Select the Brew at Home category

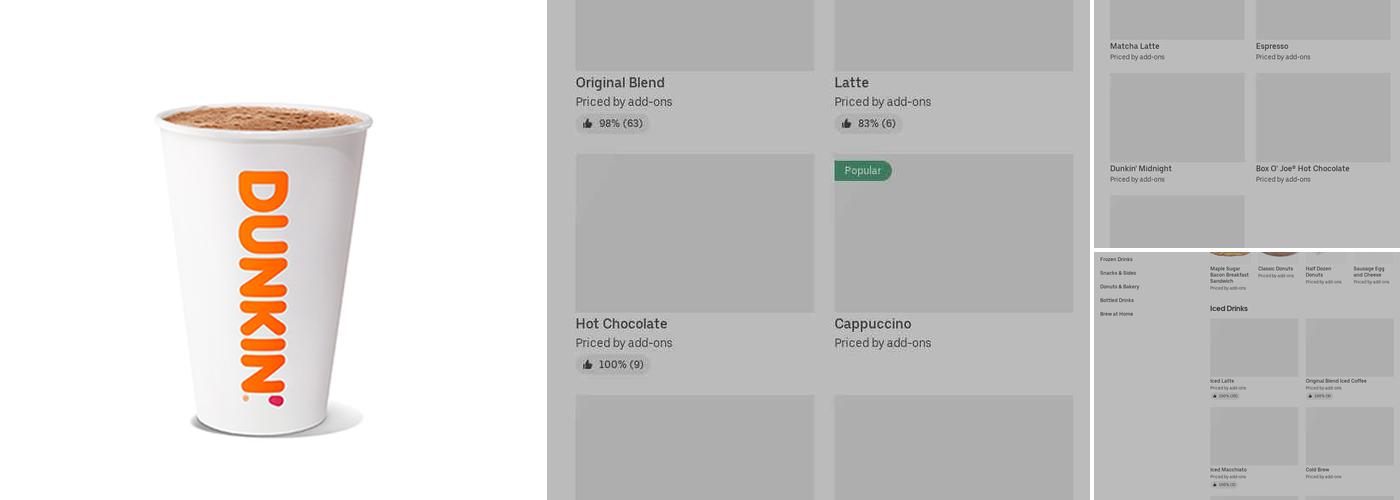point(1116,314)
